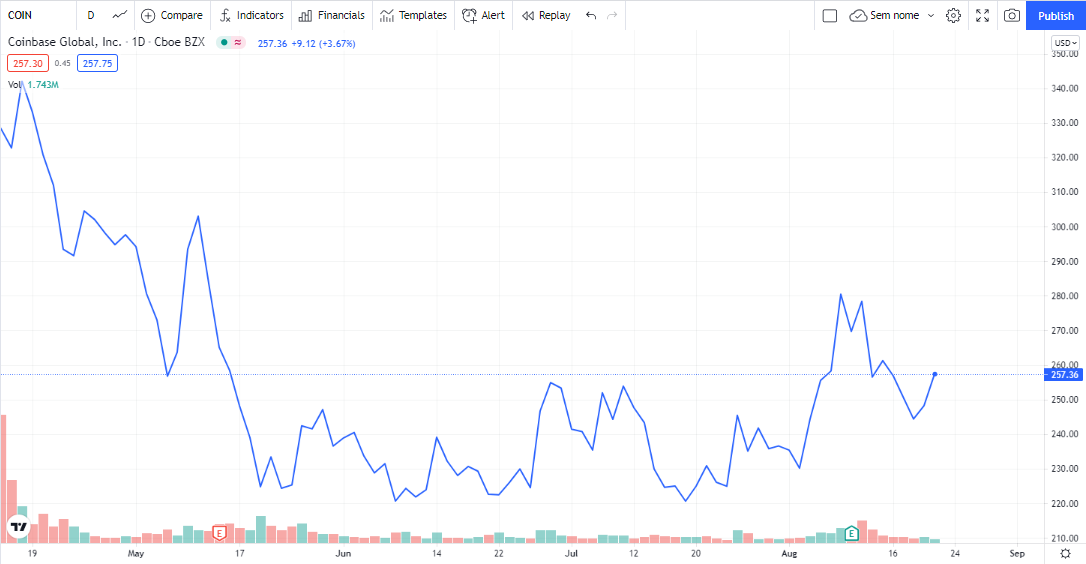Expand the layout name dropdown arrow

point(931,15)
